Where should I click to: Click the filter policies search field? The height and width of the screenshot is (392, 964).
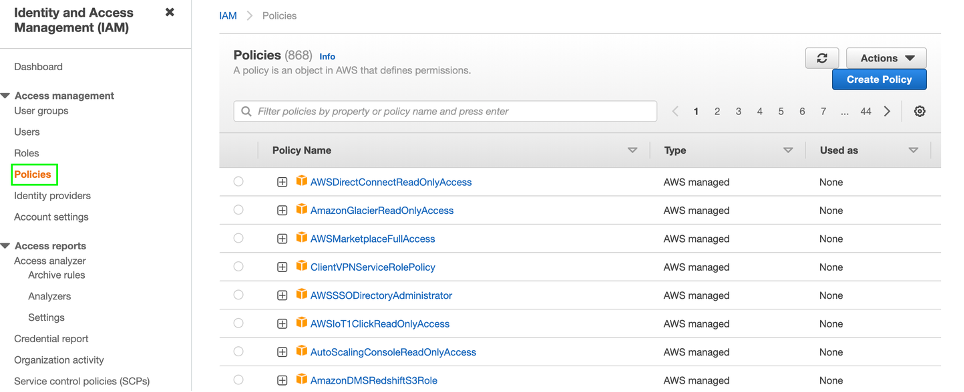(x=445, y=111)
